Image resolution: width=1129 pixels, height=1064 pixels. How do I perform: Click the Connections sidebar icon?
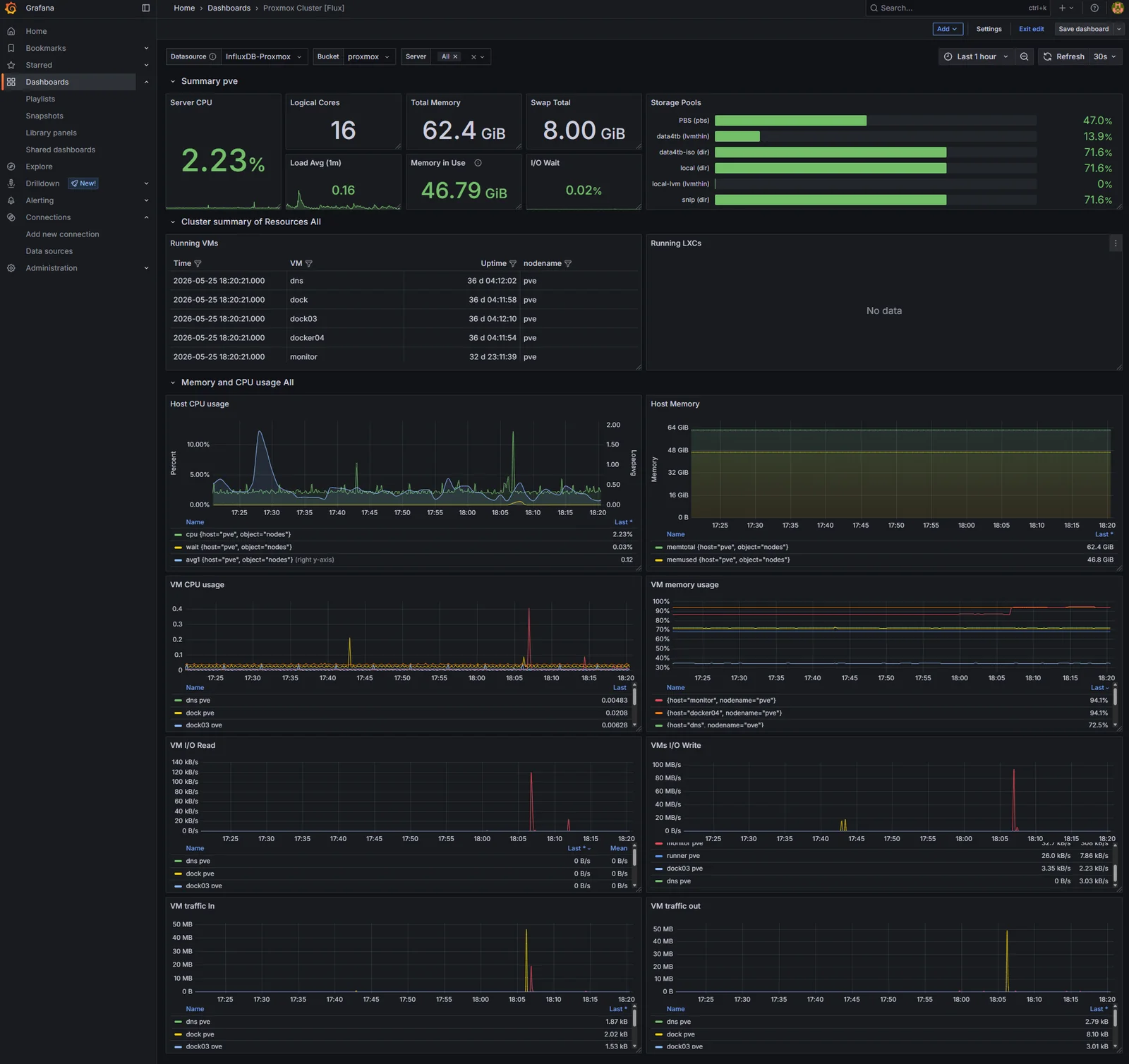(x=11, y=217)
